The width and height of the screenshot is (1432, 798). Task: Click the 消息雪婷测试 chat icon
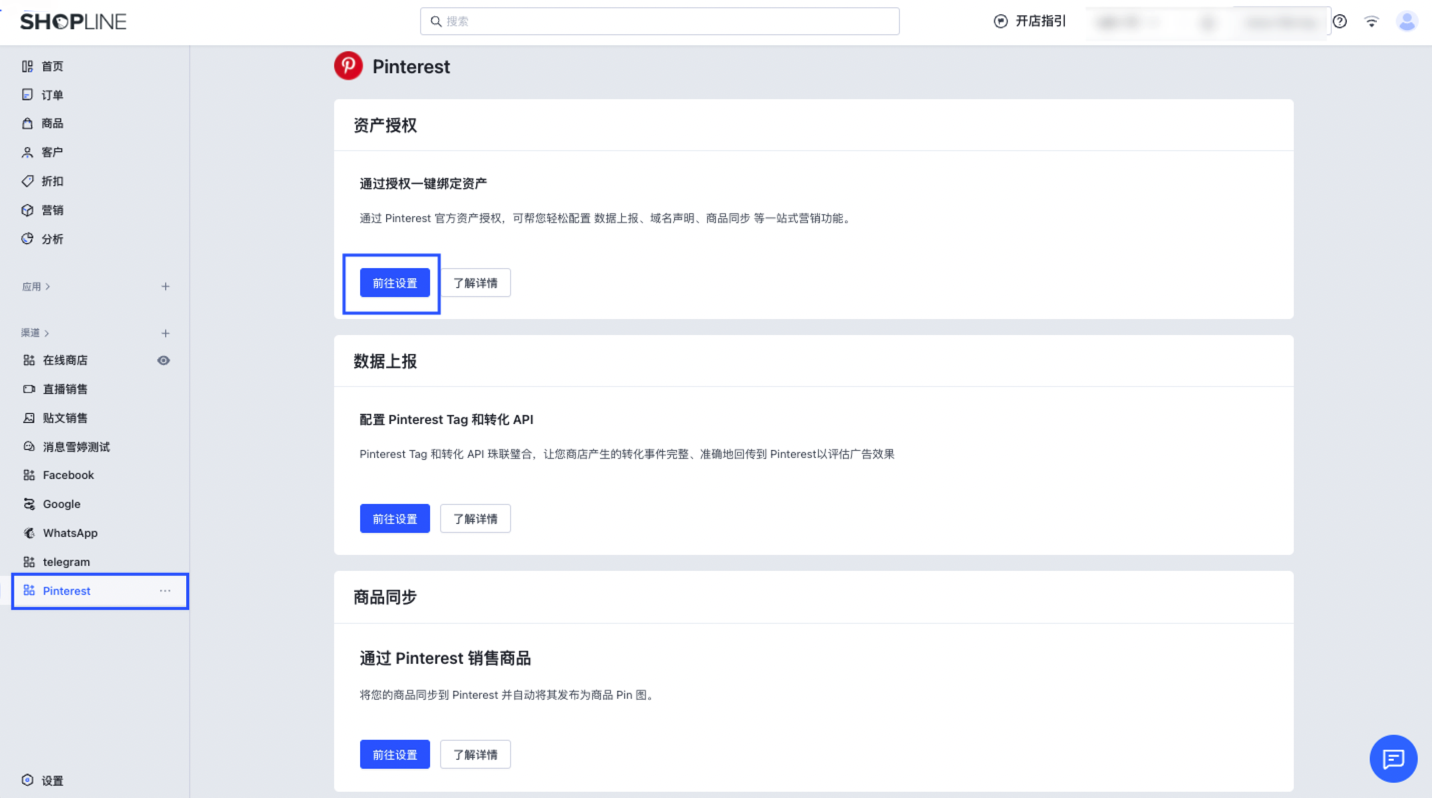pyautogui.click(x=29, y=447)
